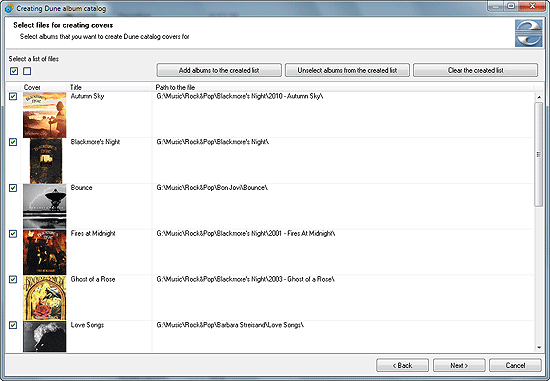Click the path ending with 2003 - Ghost of a Rose

(246, 279)
